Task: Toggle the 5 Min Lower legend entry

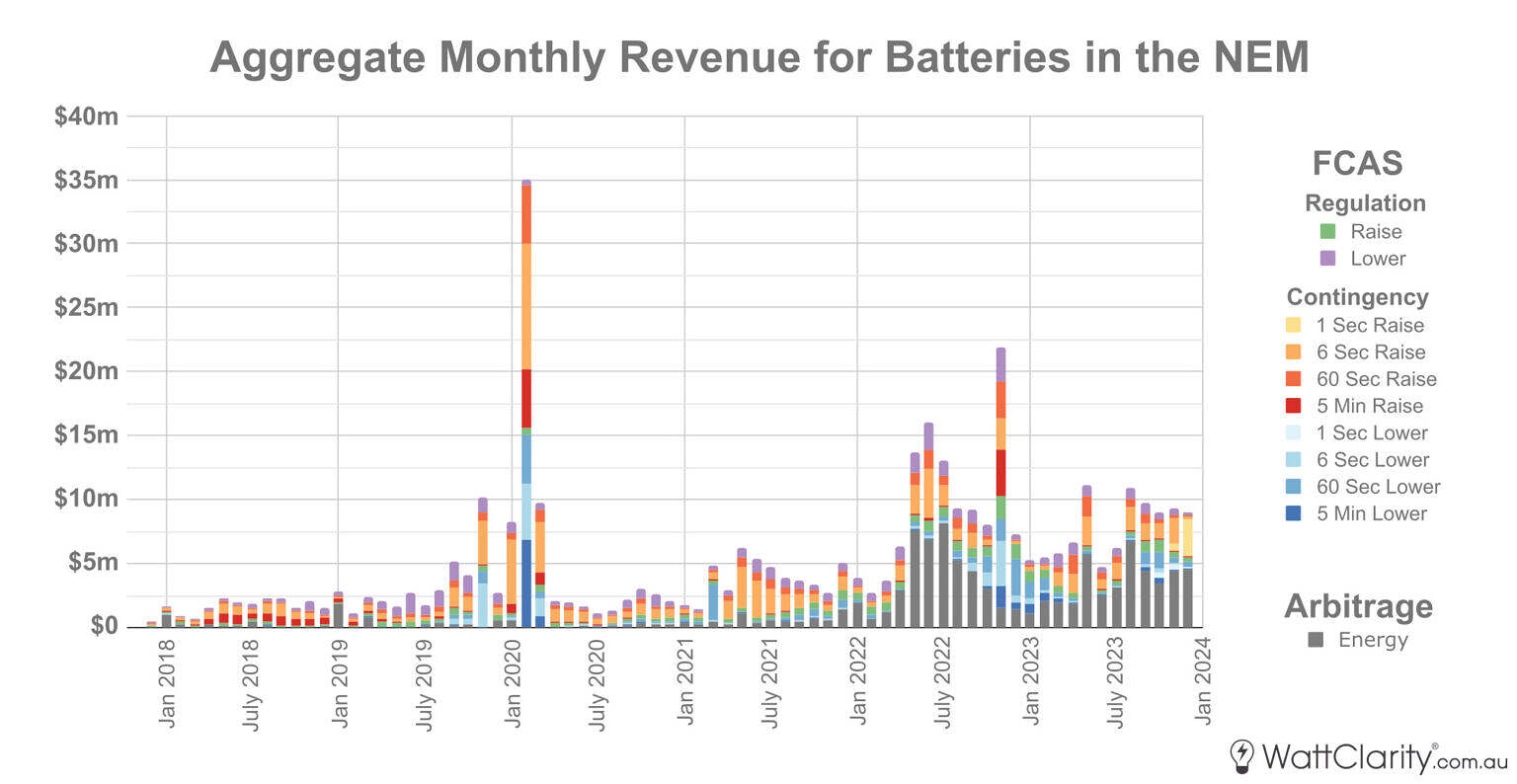Action: (1293, 513)
